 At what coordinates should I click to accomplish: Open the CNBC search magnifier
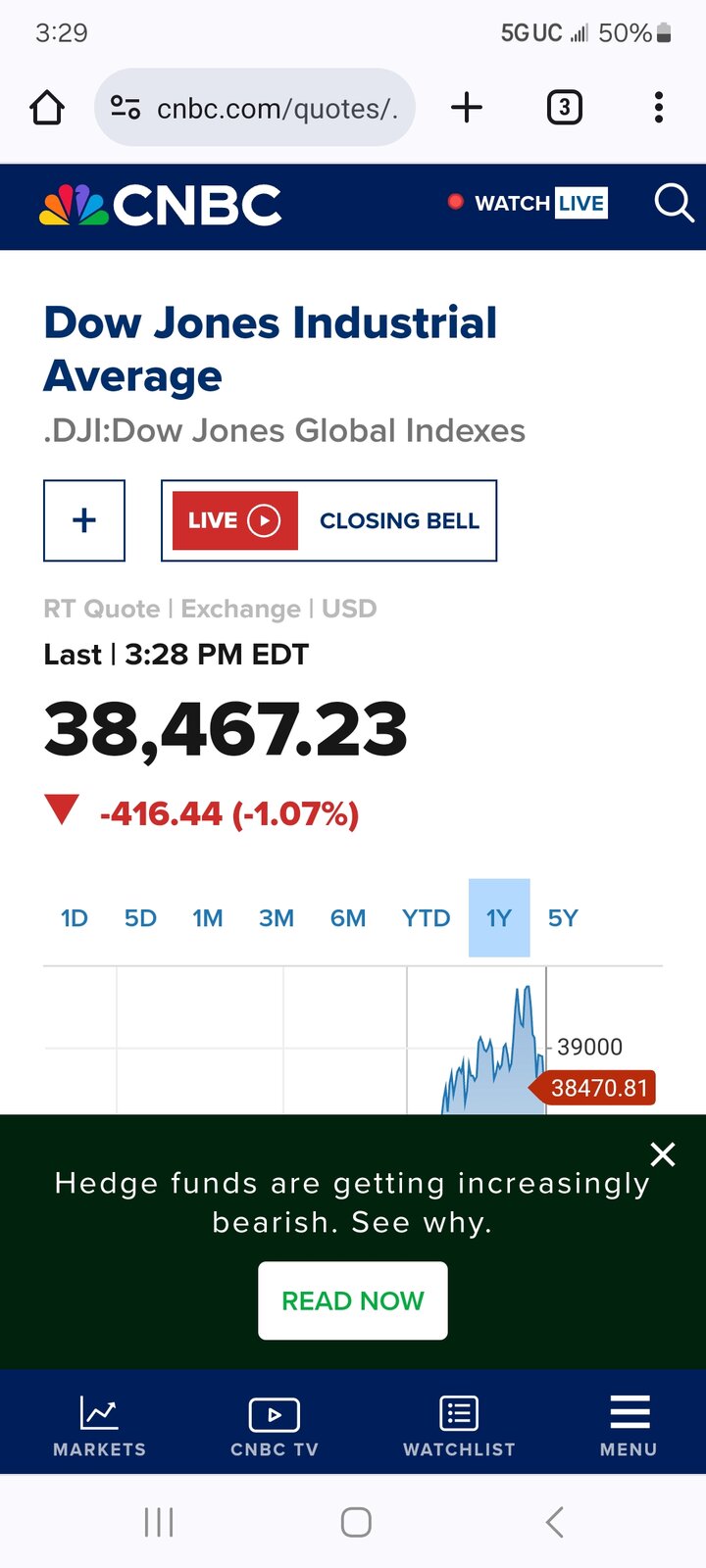click(674, 204)
